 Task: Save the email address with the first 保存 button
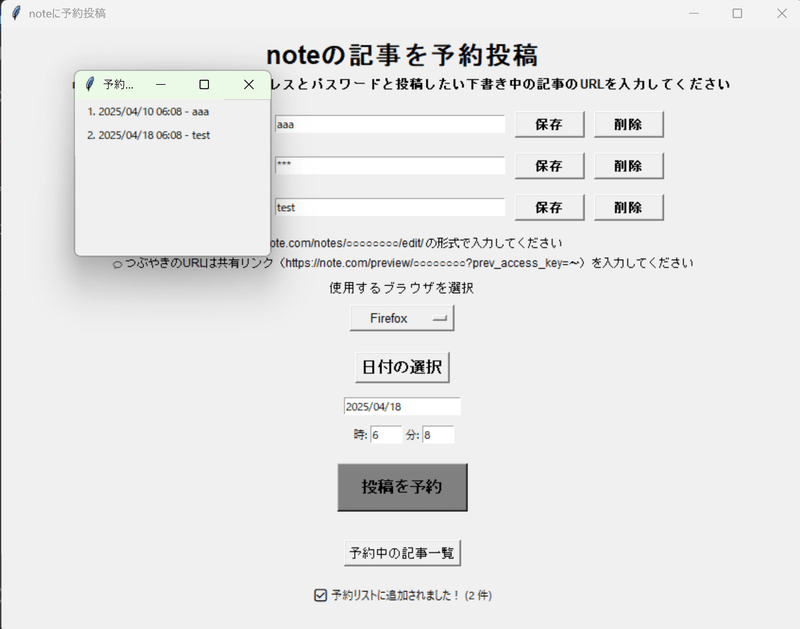point(549,124)
